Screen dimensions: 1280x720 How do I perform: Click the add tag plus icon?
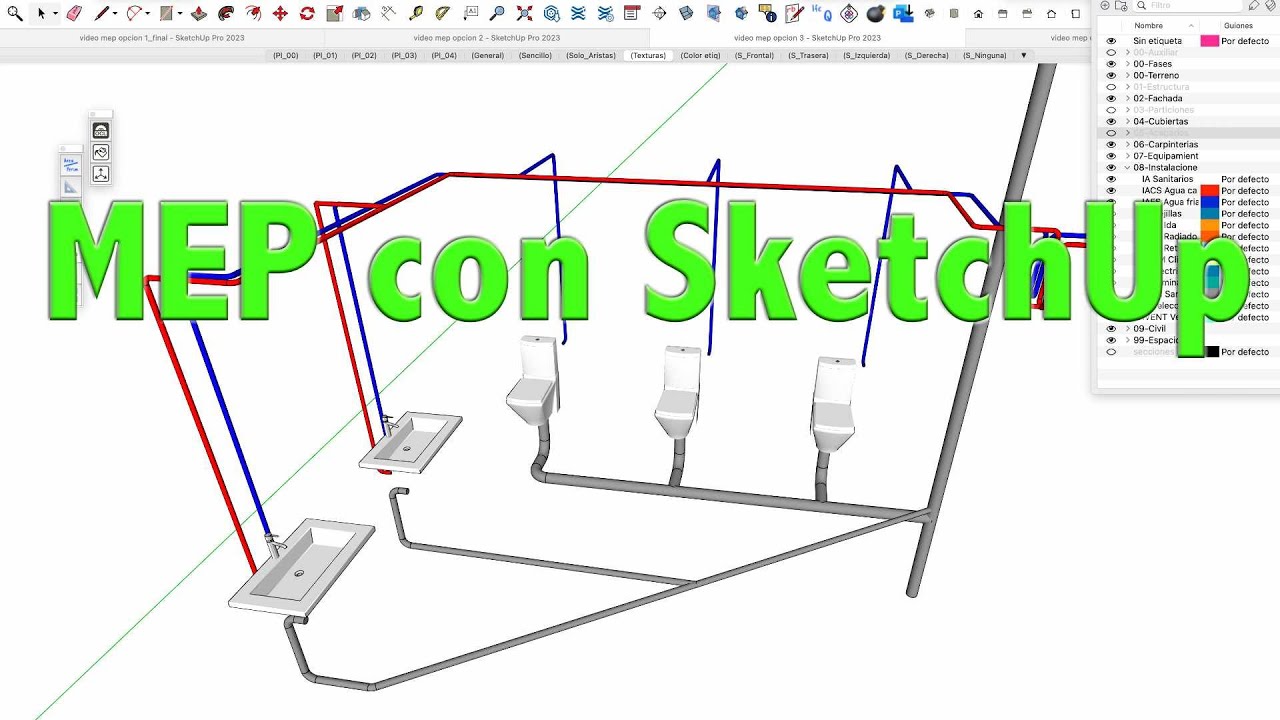coord(1105,6)
